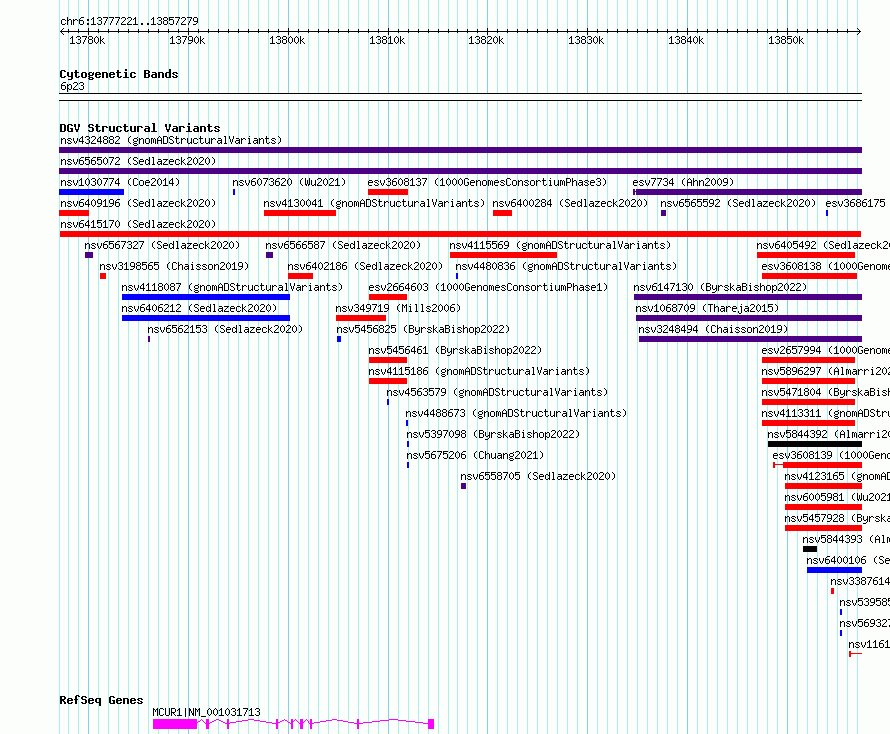The width and height of the screenshot is (890, 734).
Task: Open nsv4480836 gnomADStructuralVariants entry
Action: tap(566, 266)
